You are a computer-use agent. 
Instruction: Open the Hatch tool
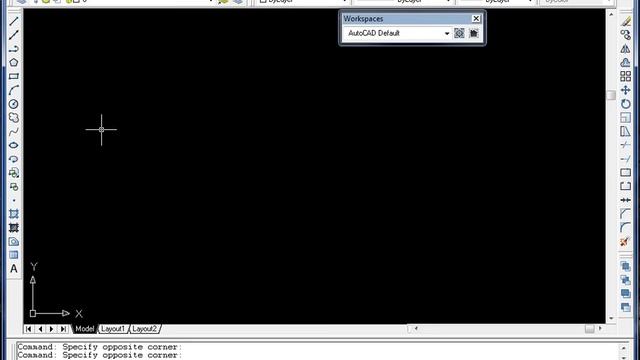coord(13,214)
